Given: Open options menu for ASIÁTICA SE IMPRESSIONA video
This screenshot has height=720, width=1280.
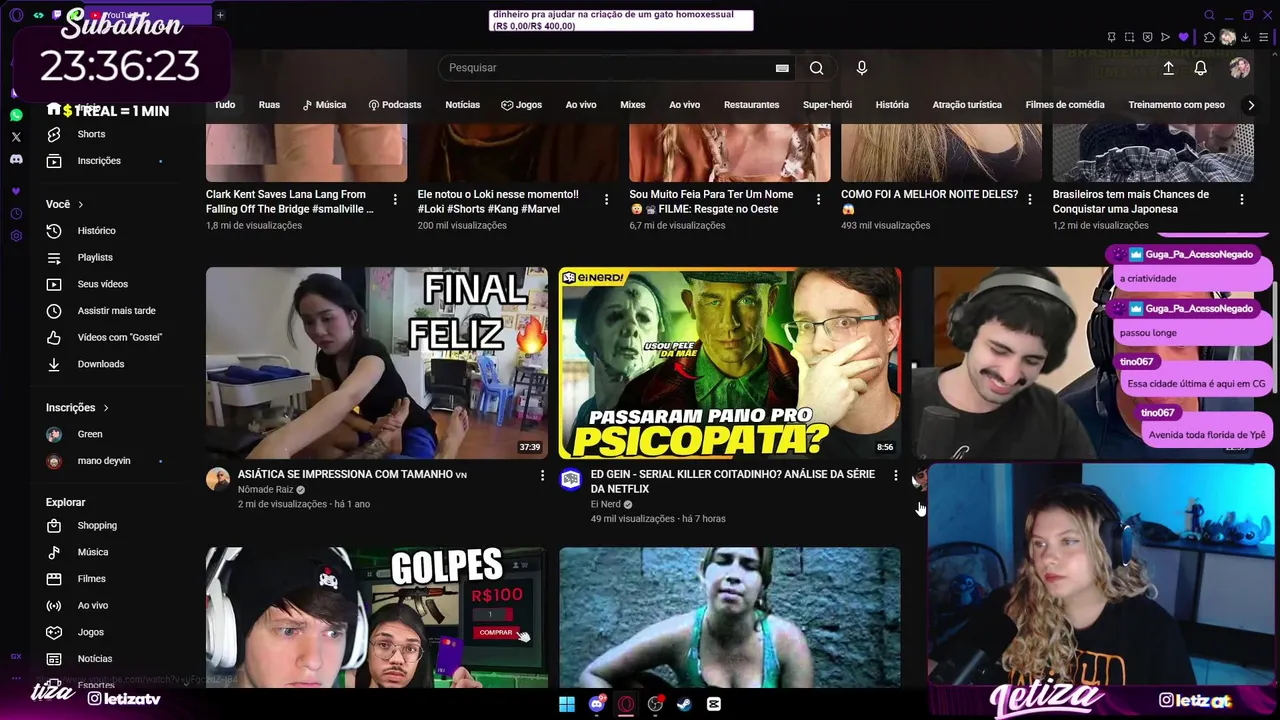Looking at the screenshot, I should 542,476.
